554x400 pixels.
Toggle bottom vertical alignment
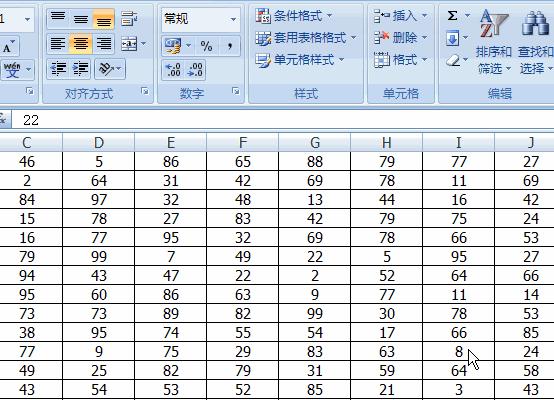tap(104, 18)
